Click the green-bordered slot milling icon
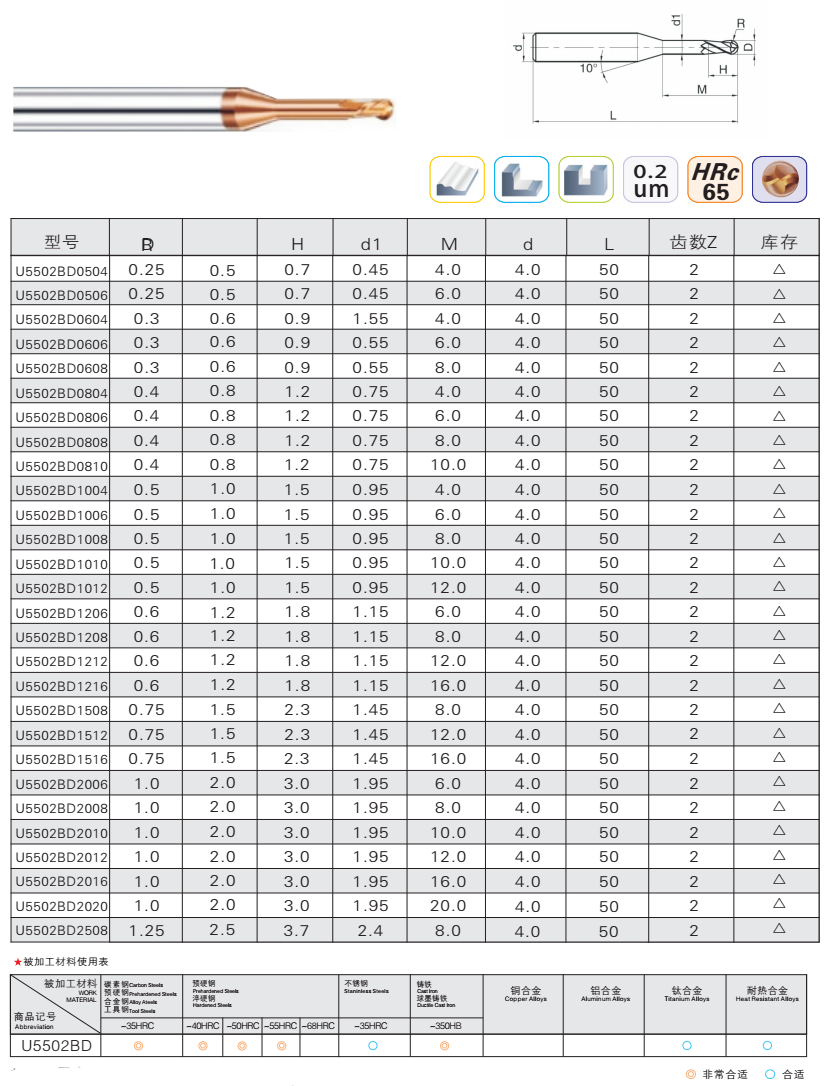The image size is (829, 1086). [586, 179]
